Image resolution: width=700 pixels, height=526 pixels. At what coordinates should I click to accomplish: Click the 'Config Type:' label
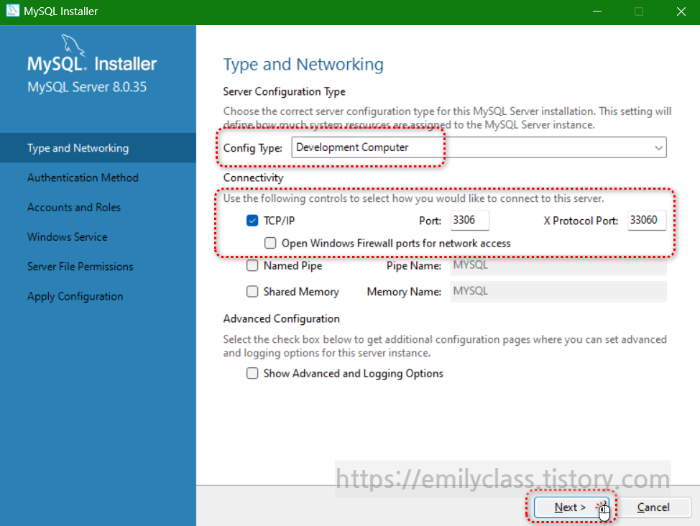pos(253,148)
